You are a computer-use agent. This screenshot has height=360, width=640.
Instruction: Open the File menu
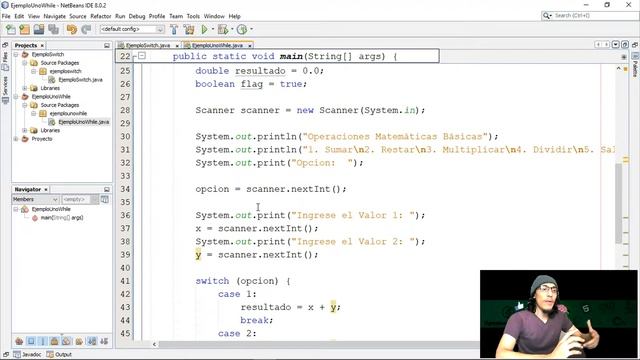point(6,16)
